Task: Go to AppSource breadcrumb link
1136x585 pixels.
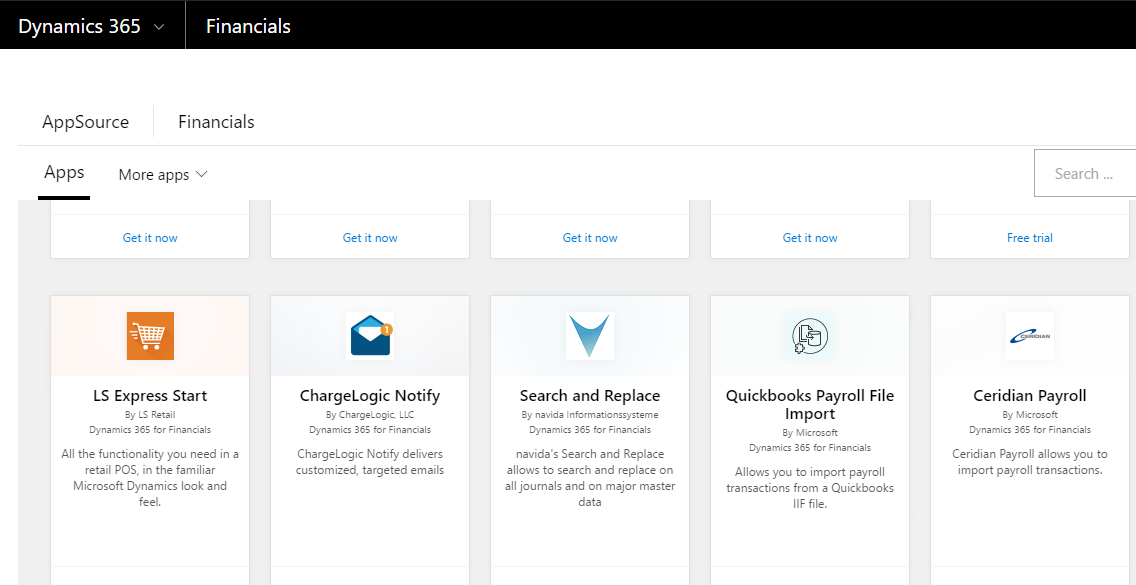Action: coord(85,122)
